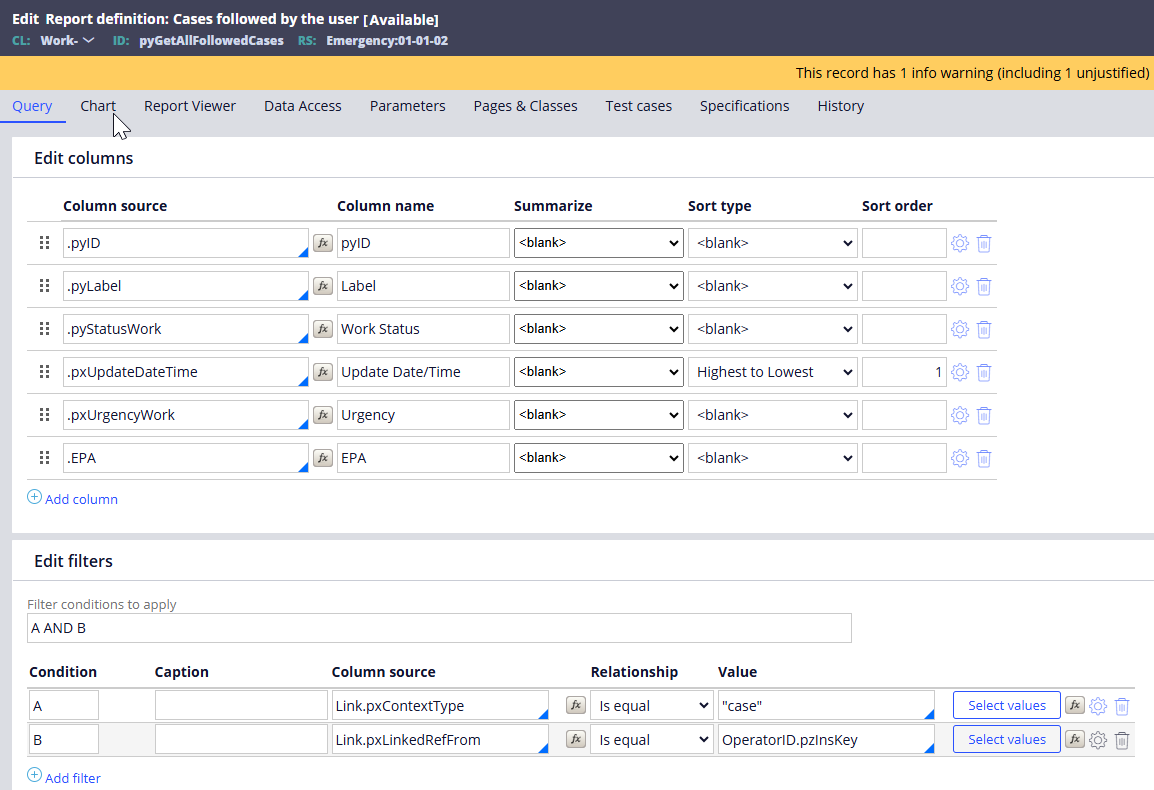
Task: Open expression builder for .pxUrgencyWork column
Action: click(322, 415)
